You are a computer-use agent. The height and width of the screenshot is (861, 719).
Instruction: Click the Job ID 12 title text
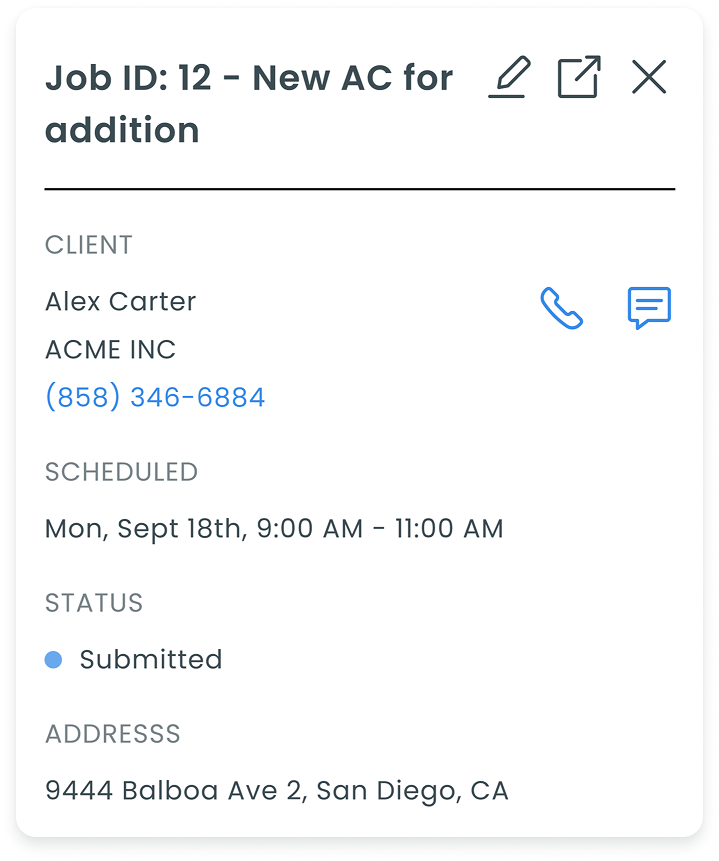[x=248, y=103]
